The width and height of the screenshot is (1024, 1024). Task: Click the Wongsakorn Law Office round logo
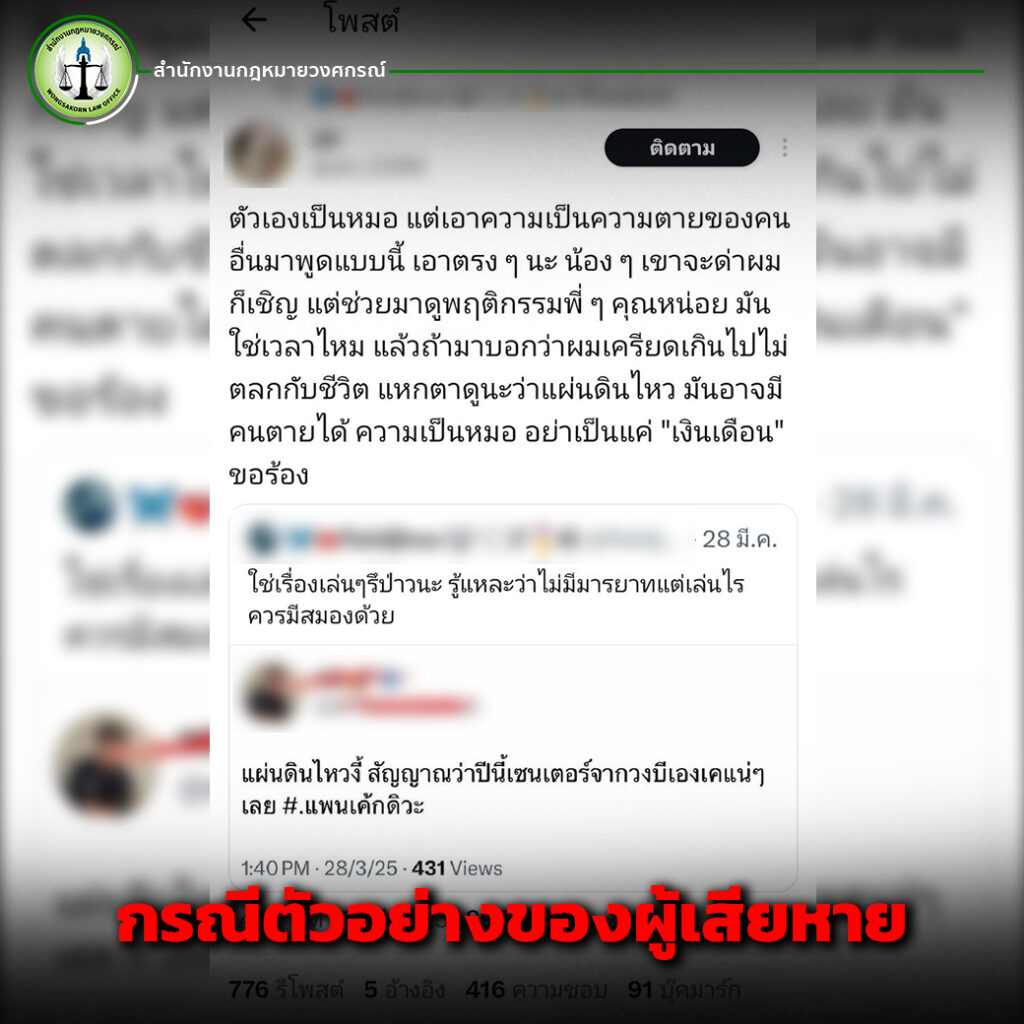click(83, 70)
